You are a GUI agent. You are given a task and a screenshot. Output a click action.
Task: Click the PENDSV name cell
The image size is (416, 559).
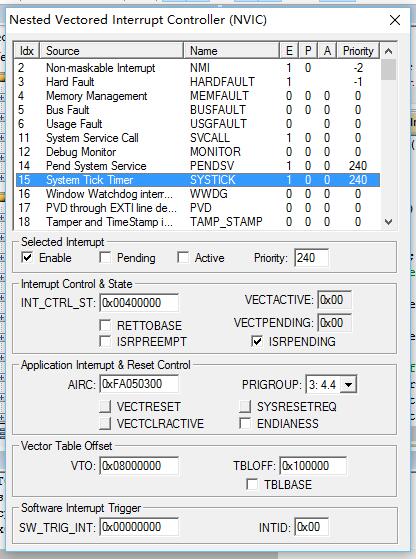(x=212, y=166)
